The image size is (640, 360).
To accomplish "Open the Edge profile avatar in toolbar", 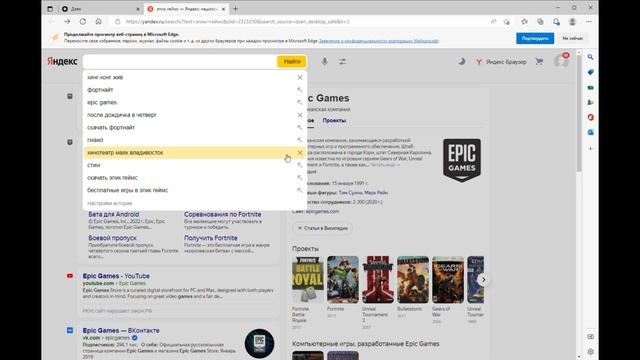I will (572, 22).
